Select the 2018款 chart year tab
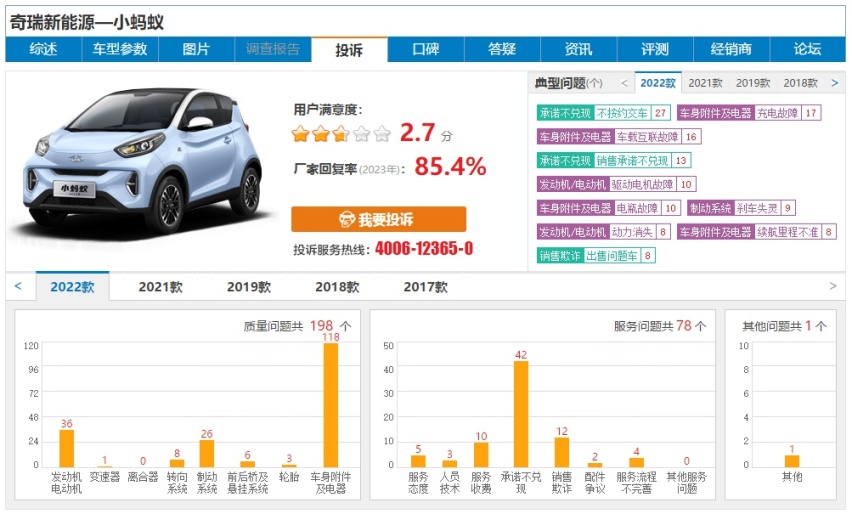 coord(337,287)
